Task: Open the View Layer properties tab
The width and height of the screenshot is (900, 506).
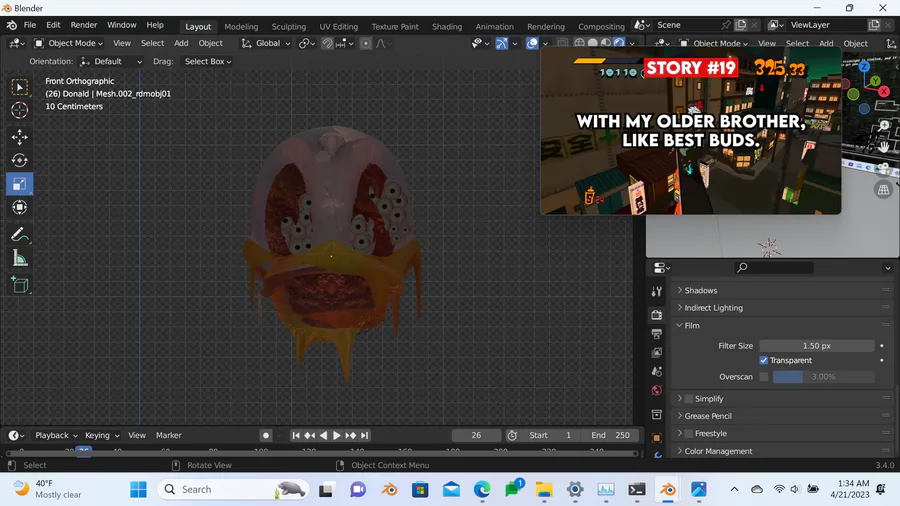Action: click(x=657, y=352)
